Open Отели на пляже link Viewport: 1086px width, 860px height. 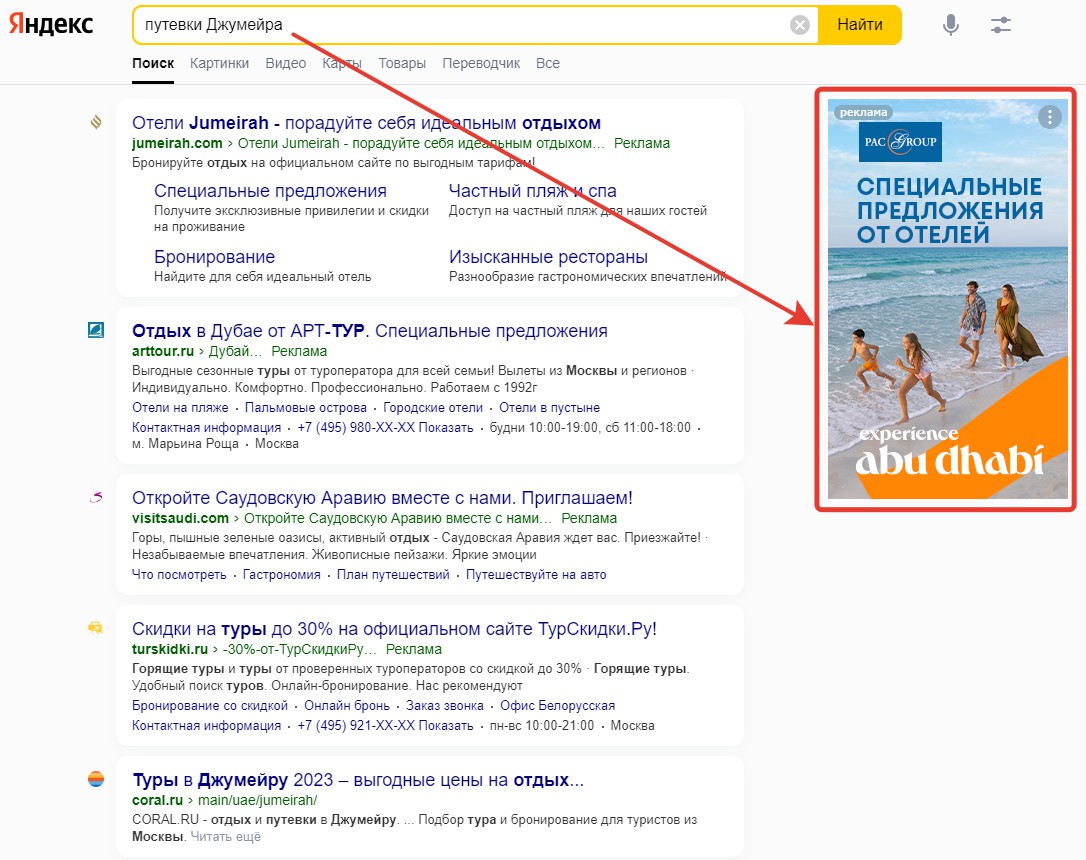[180, 407]
